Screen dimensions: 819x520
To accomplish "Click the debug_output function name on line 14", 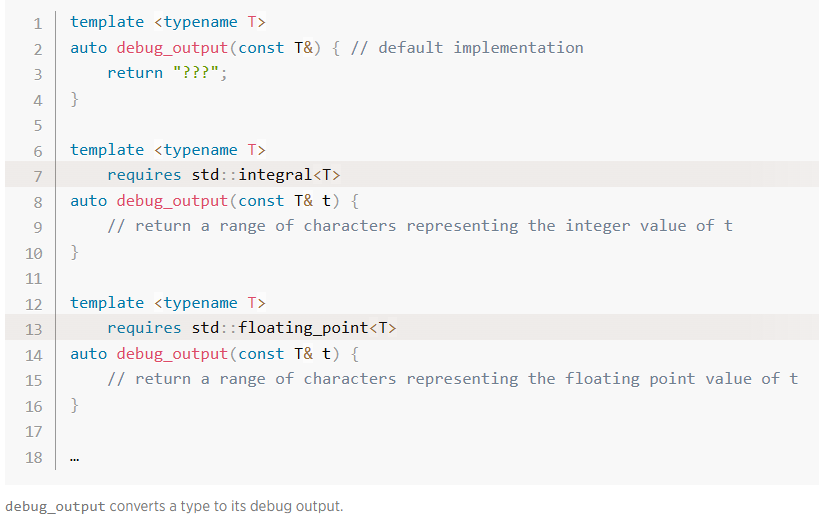I will click(172, 353).
